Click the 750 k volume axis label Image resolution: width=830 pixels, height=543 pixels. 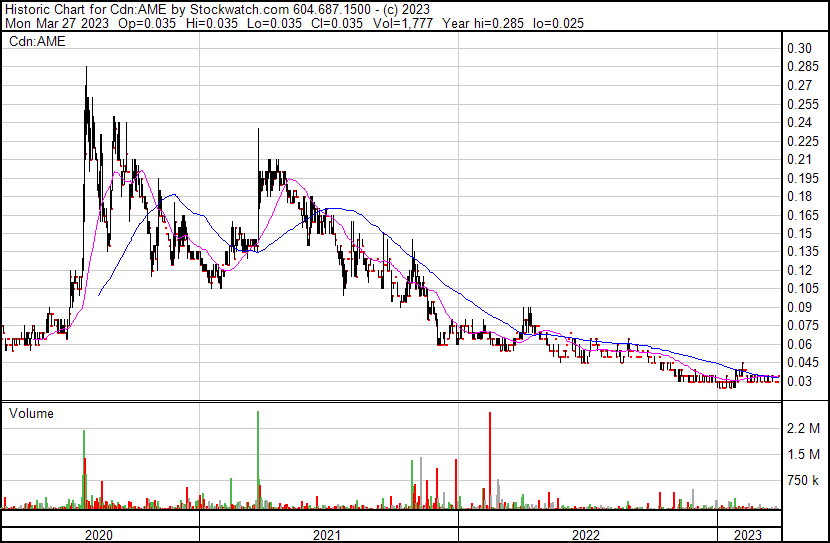click(803, 481)
